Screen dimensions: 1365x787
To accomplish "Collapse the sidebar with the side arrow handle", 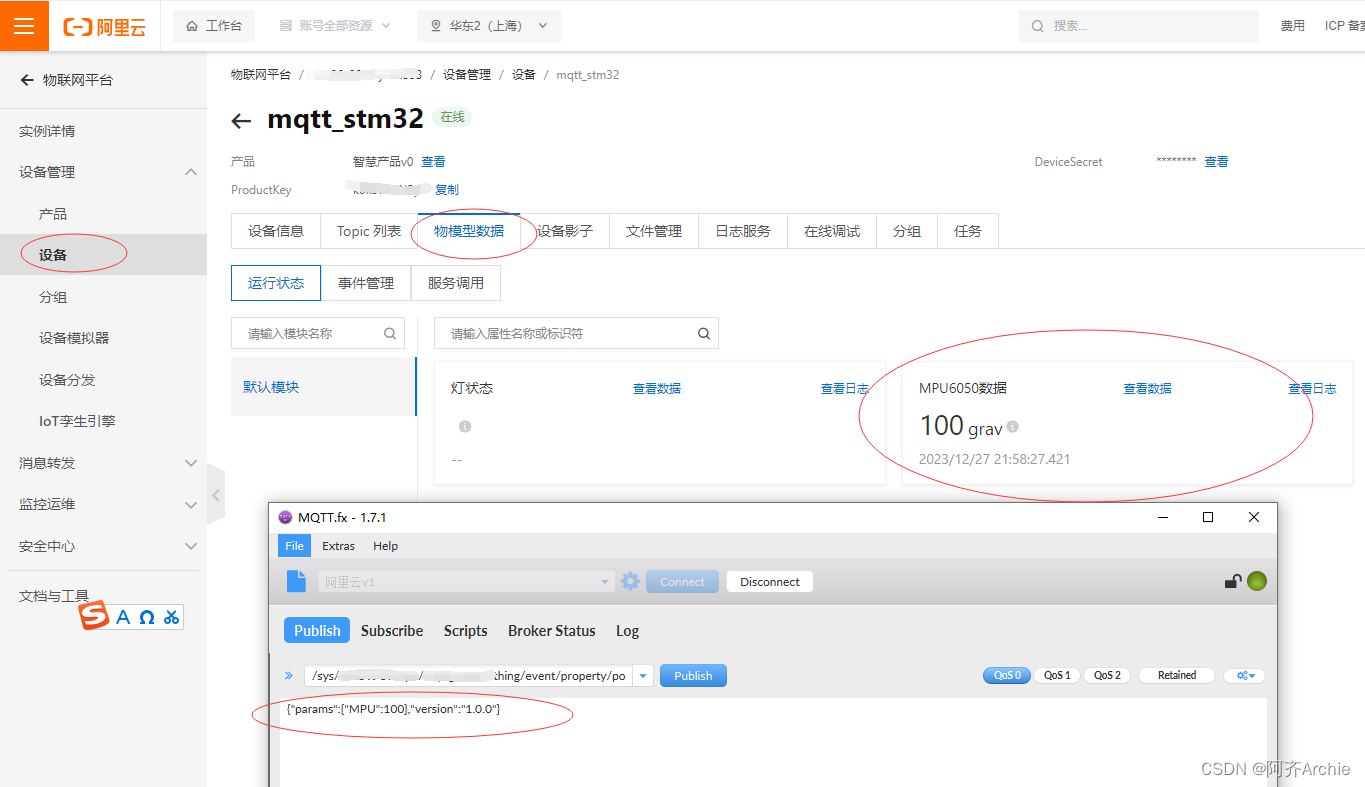I will (x=216, y=494).
